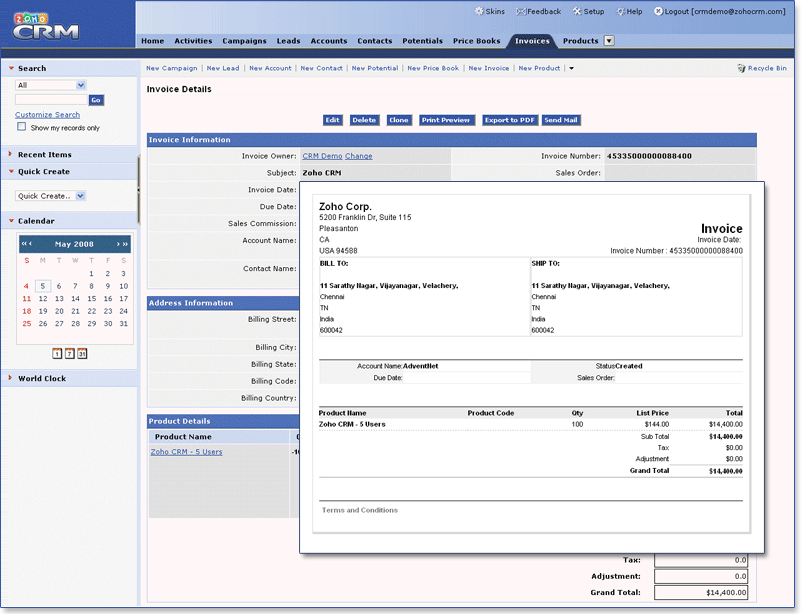Screen dimensions: 804x614
Task: Click the Logout X icon
Action: pyautogui.click(x=658, y=12)
